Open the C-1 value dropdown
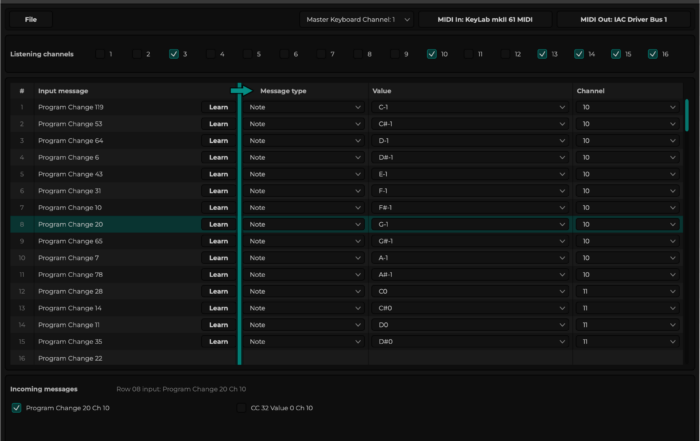Image resolution: width=700 pixels, height=441 pixels. coord(470,107)
